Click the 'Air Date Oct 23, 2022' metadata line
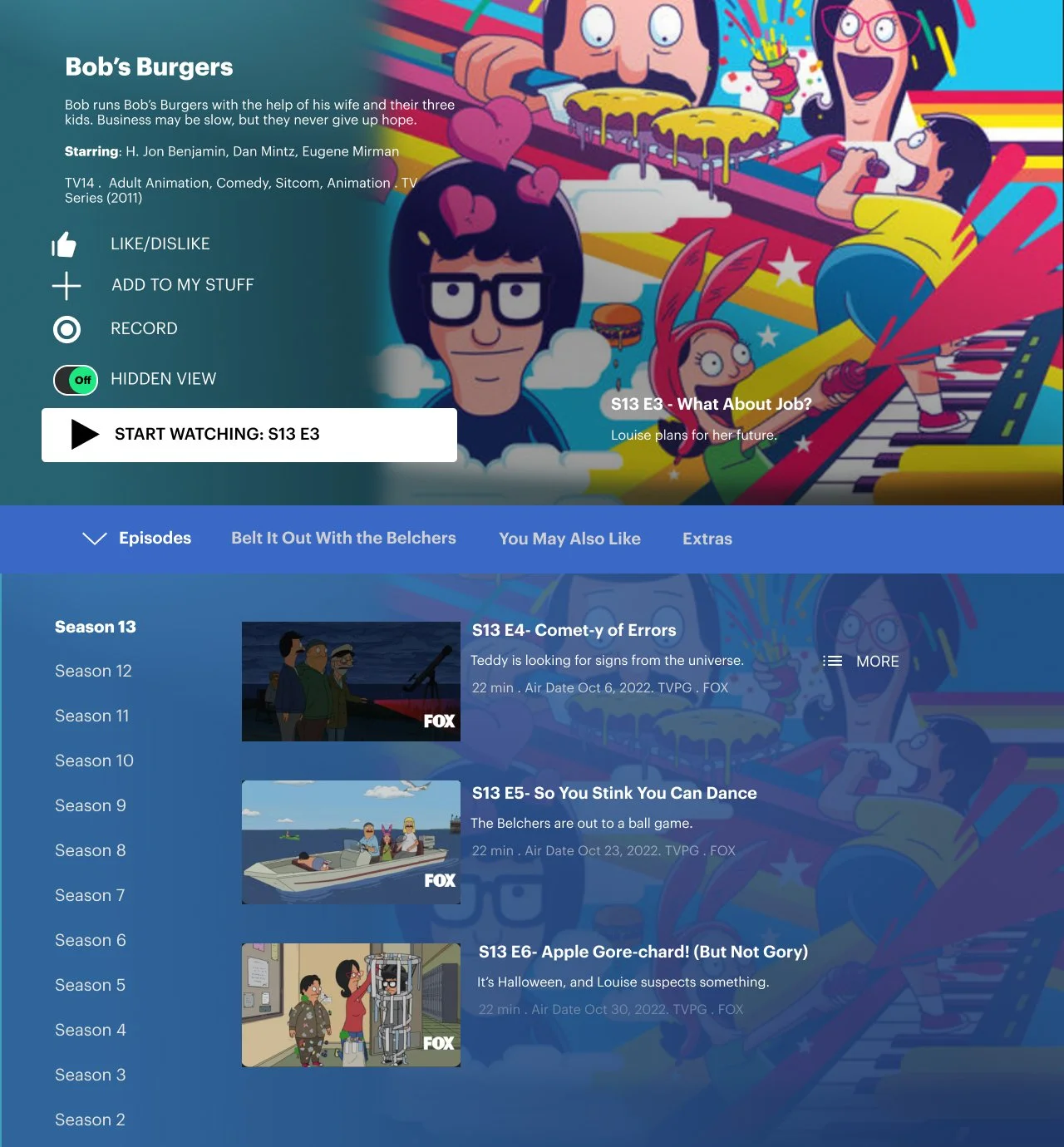1064x1147 pixels. point(603,850)
